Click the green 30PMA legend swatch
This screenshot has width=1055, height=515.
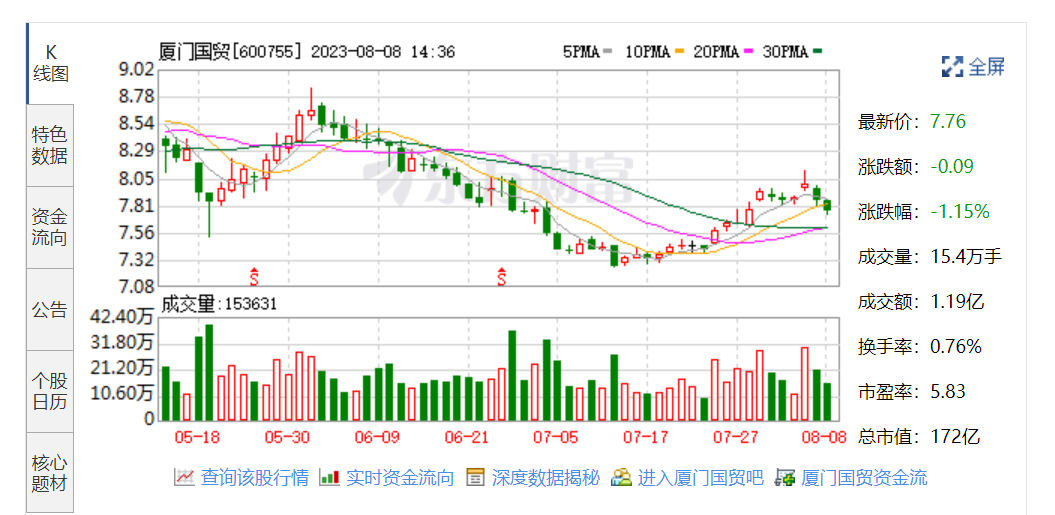[817, 51]
